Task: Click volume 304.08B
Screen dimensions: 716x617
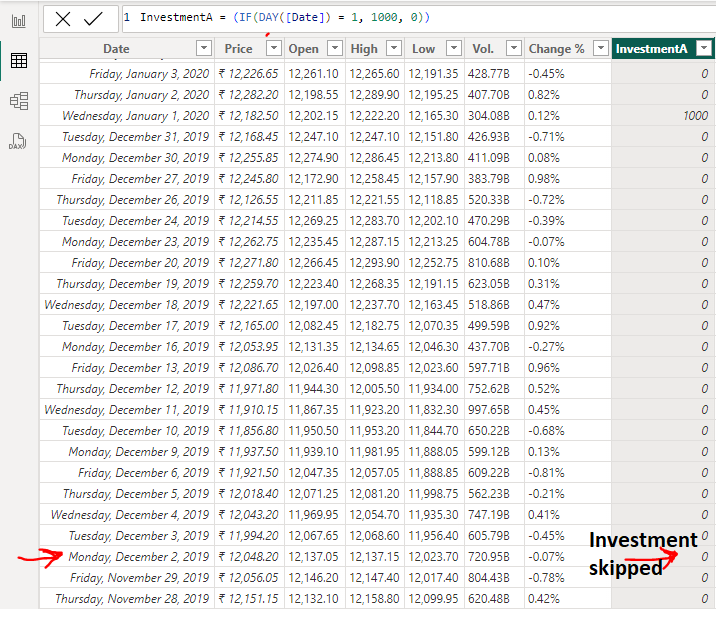Action: tap(489, 116)
